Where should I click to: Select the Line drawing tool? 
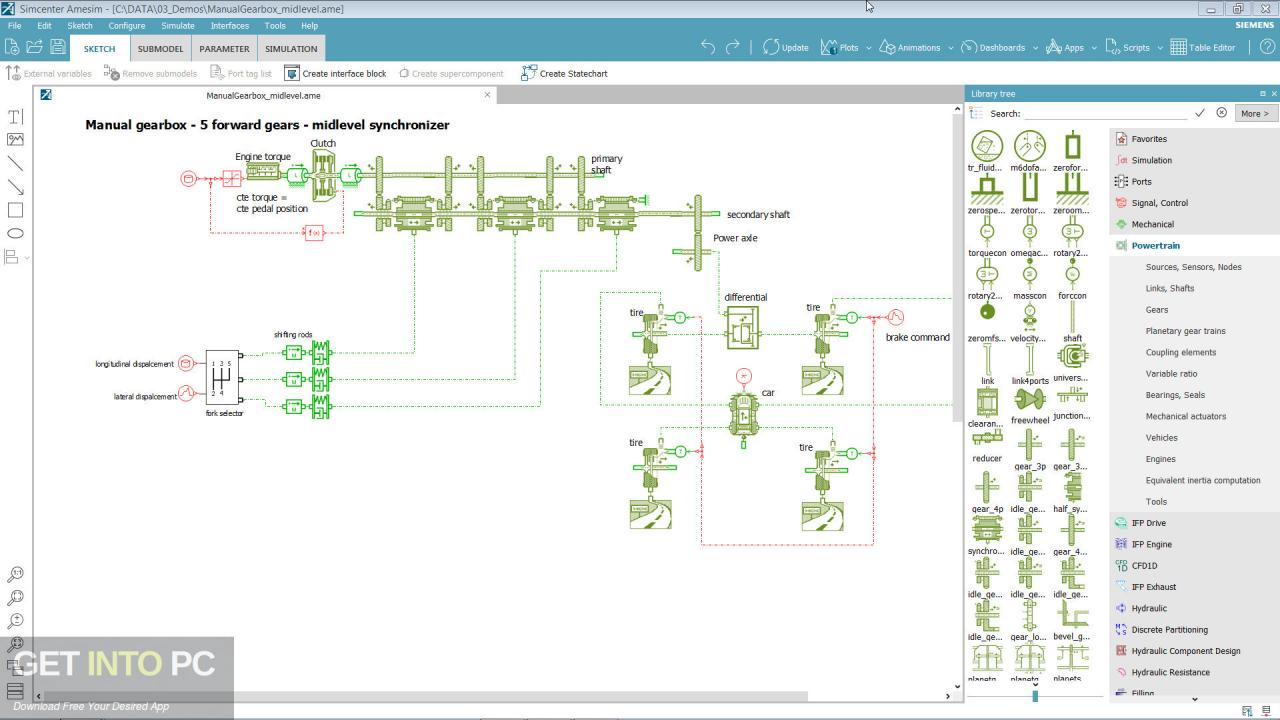[x=15, y=163]
